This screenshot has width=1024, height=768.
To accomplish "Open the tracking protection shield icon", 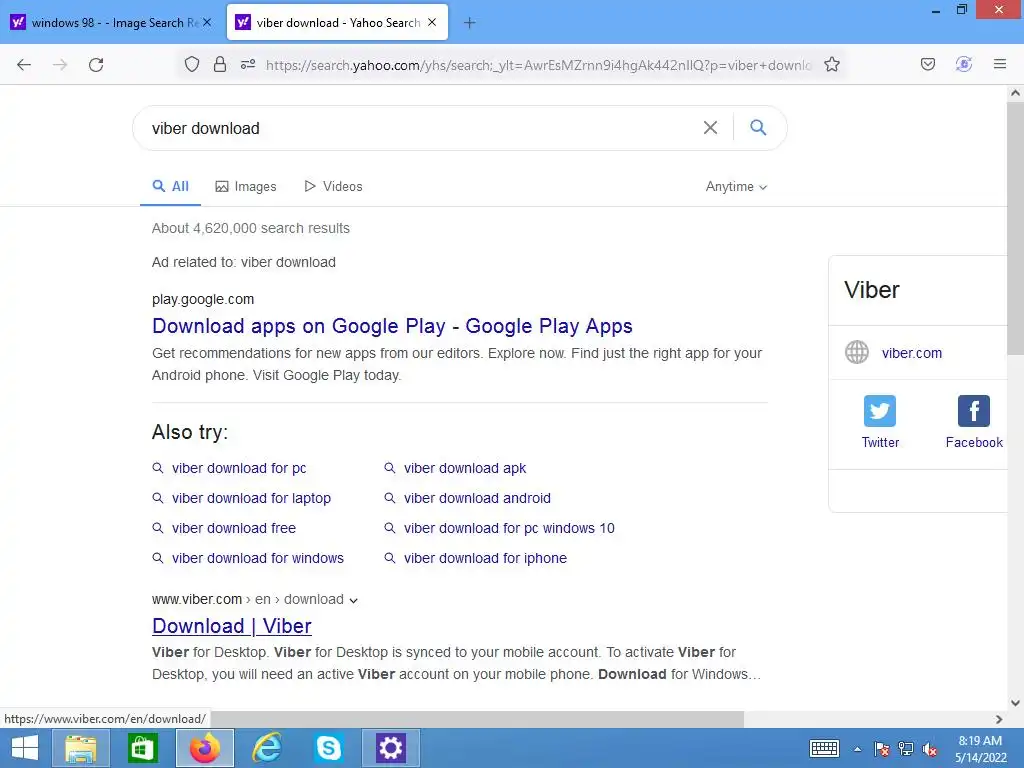I will click(x=191, y=64).
